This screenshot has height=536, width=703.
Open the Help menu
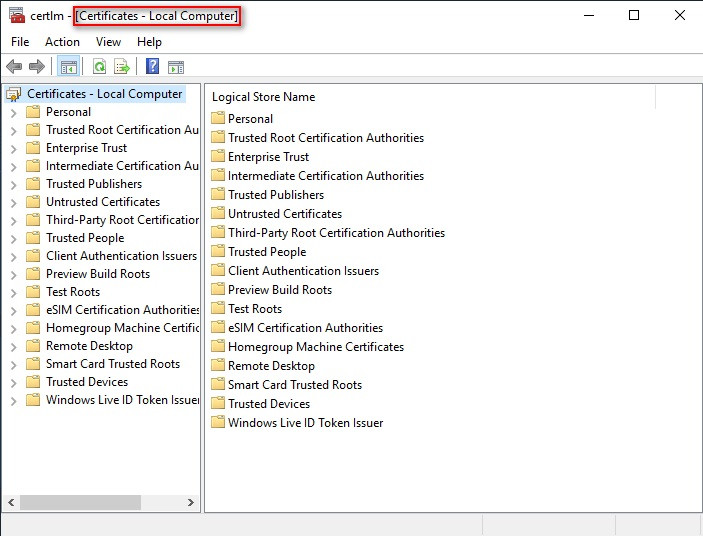tap(149, 42)
